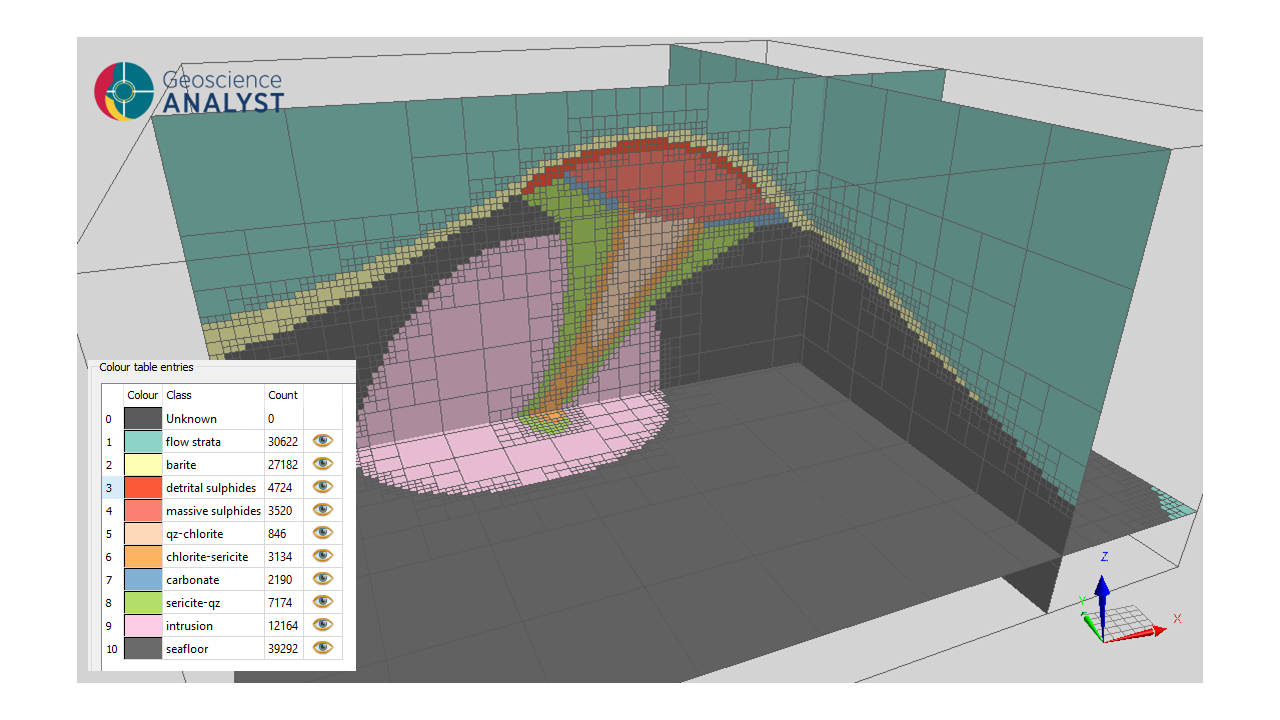Select the 'barite' class name
This screenshot has height=720, width=1280.
[181, 465]
